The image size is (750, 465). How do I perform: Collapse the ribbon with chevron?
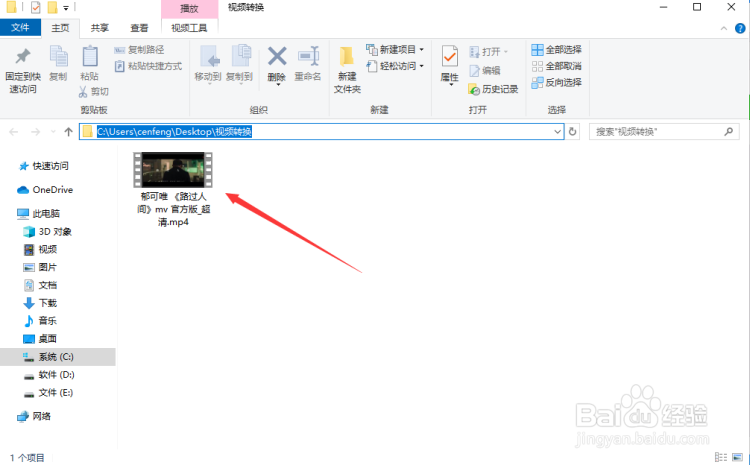pos(724,29)
